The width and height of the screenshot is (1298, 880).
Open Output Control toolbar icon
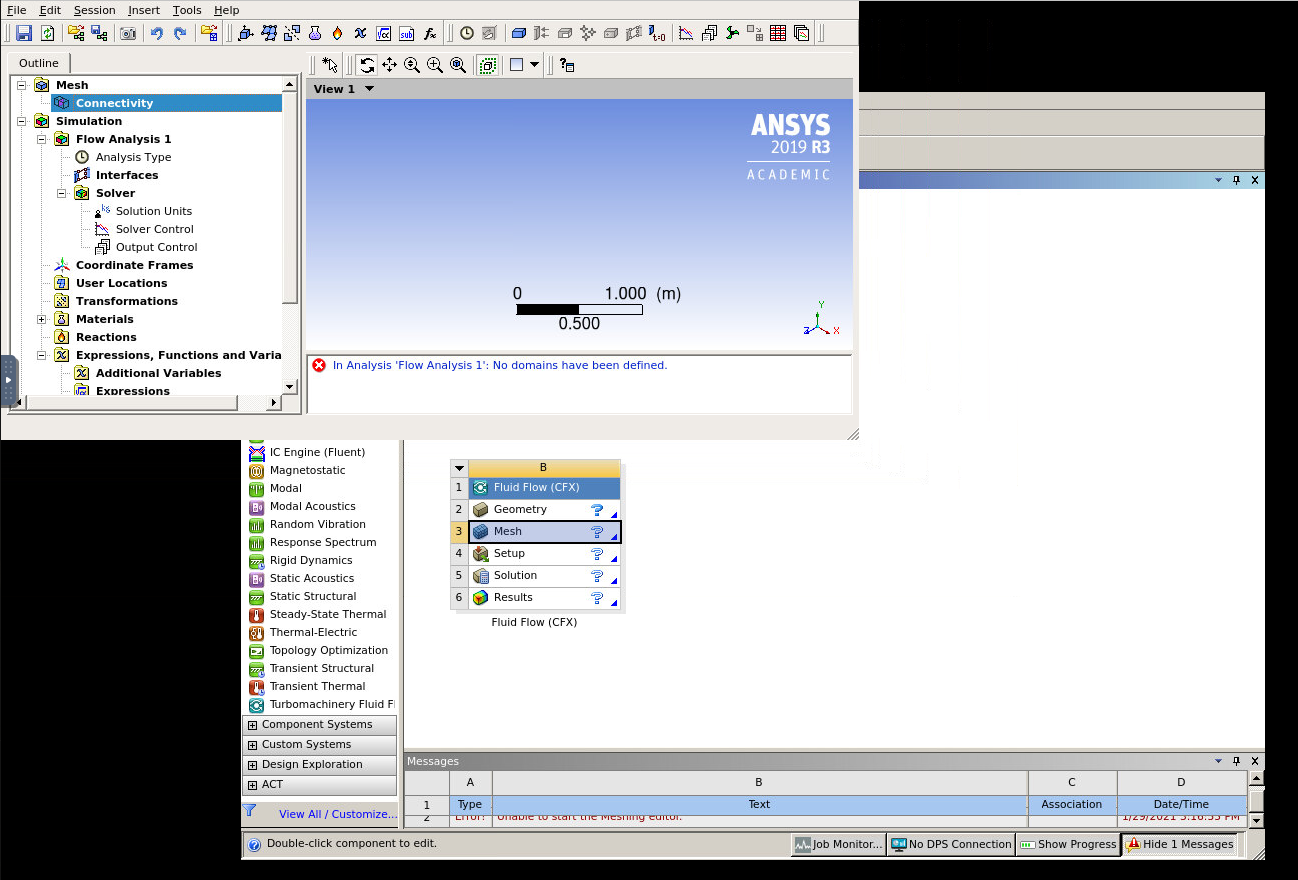709,33
